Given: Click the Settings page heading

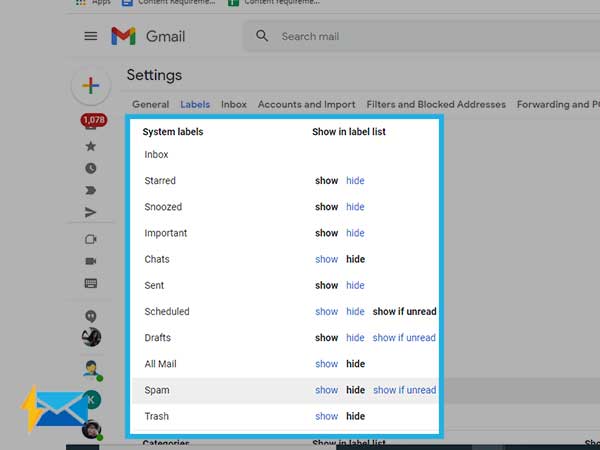Looking at the screenshot, I should 154,75.
